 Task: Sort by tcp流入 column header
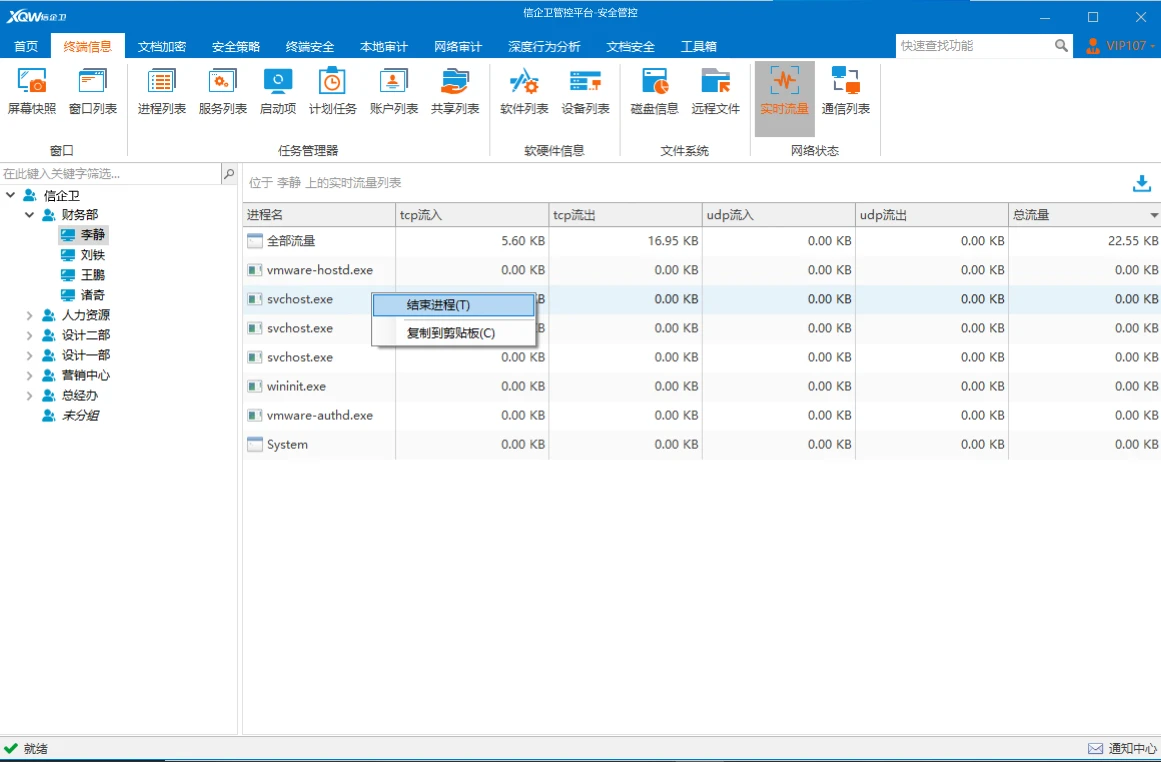(472, 215)
